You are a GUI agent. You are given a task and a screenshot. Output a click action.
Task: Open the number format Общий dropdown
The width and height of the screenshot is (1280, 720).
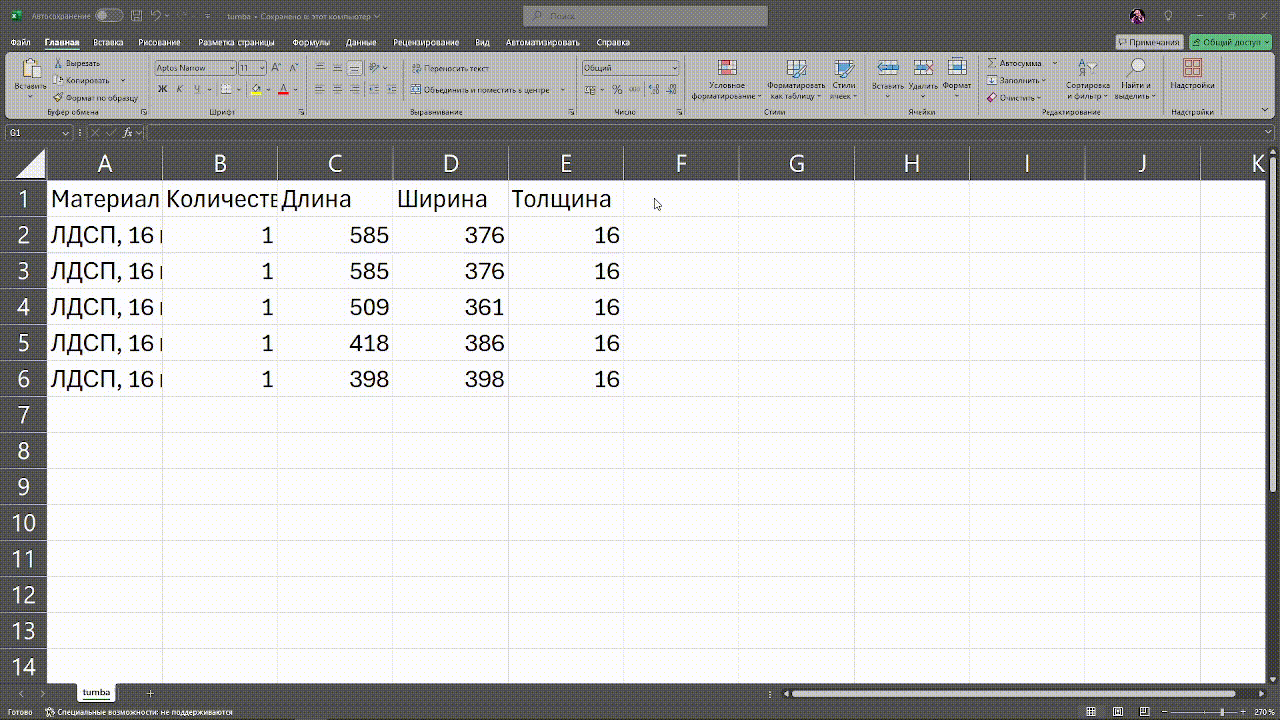[675, 68]
